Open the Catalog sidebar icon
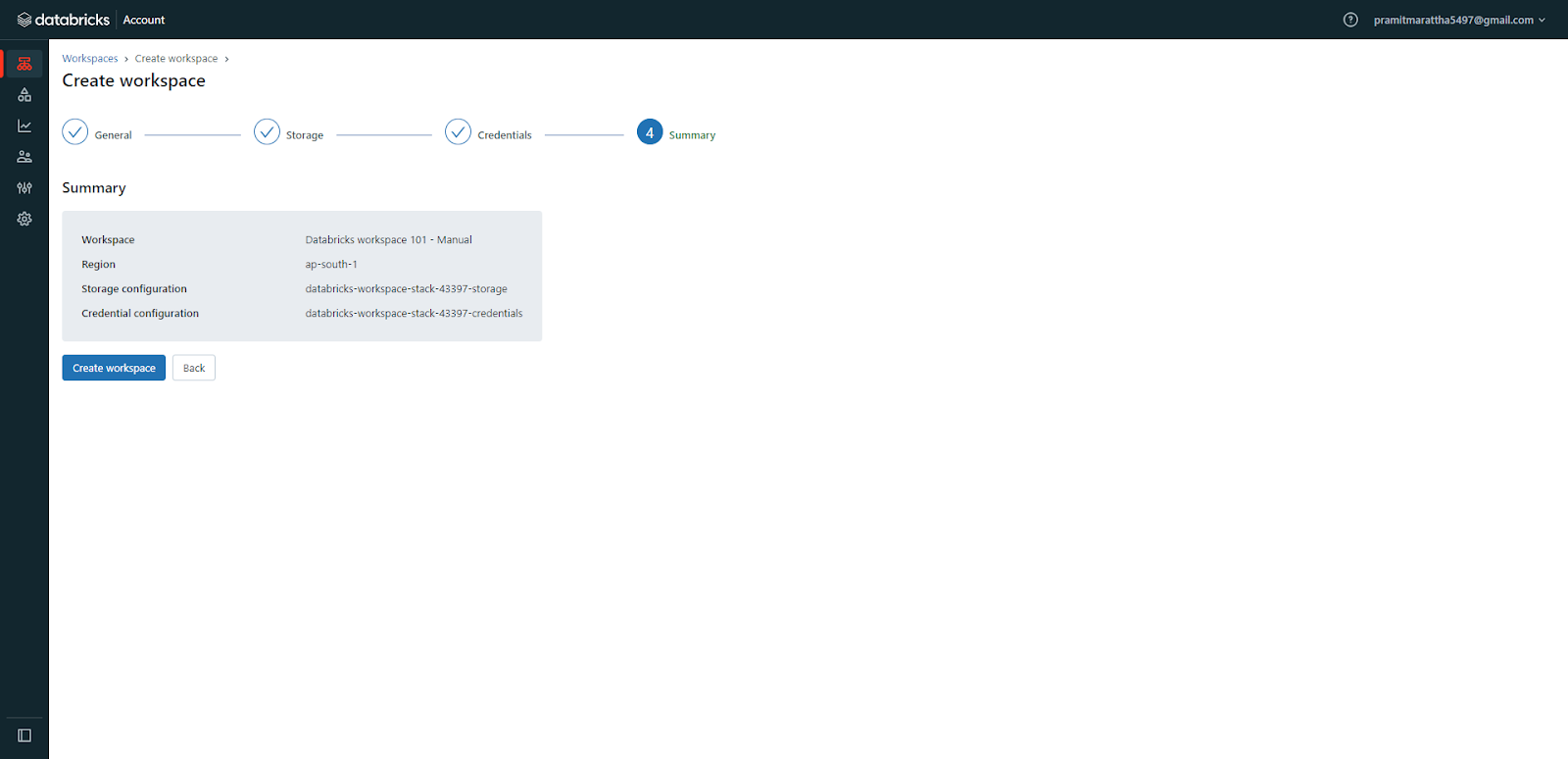Image resolution: width=1568 pixels, height=759 pixels. (24, 95)
